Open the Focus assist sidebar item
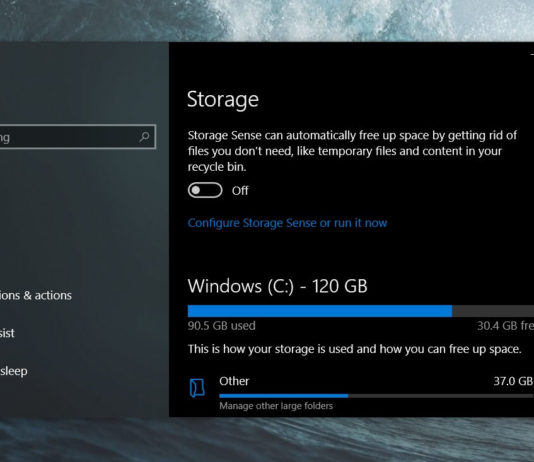The height and width of the screenshot is (462, 534). (7, 333)
